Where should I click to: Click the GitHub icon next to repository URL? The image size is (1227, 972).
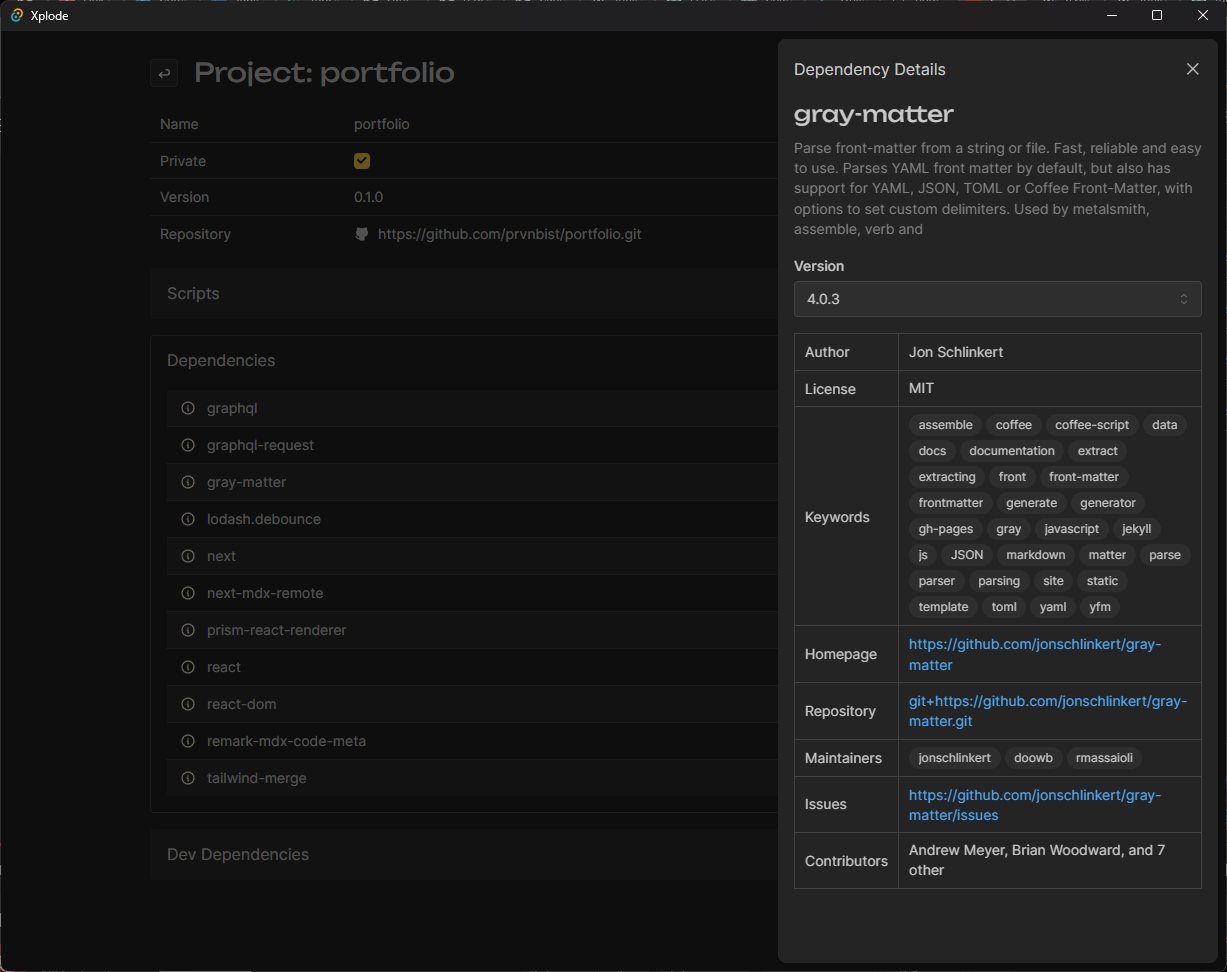[362, 234]
